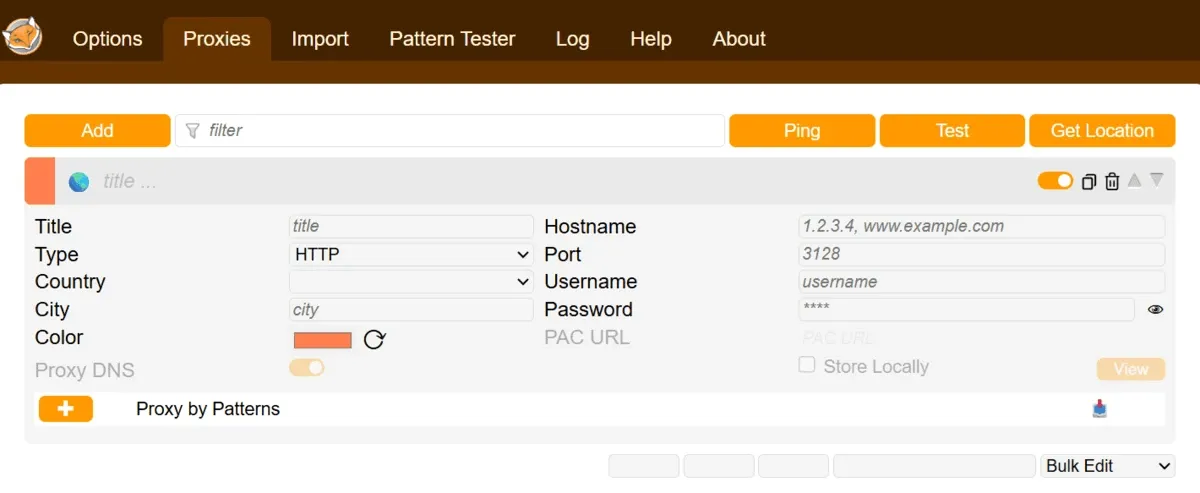Open the orange Color picker swatch
Image resolution: width=1200 pixels, height=493 pixels.
pos(323,340)
